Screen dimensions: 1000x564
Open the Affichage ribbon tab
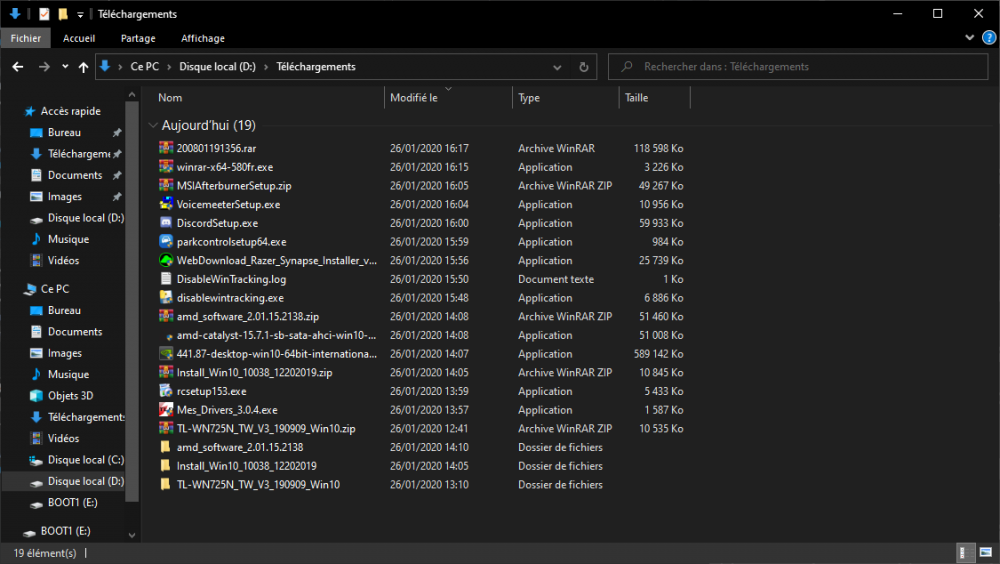tap(202, 38)
